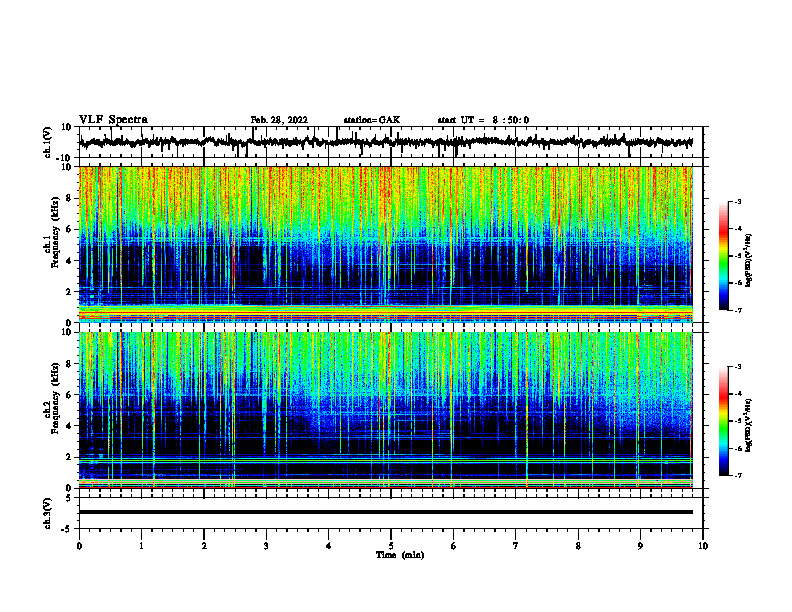This screenshot has height=612, width=792.
Task: Click the "4" kHz tick on ch.2 spectrogram axis
Action: tap(71, 426)
